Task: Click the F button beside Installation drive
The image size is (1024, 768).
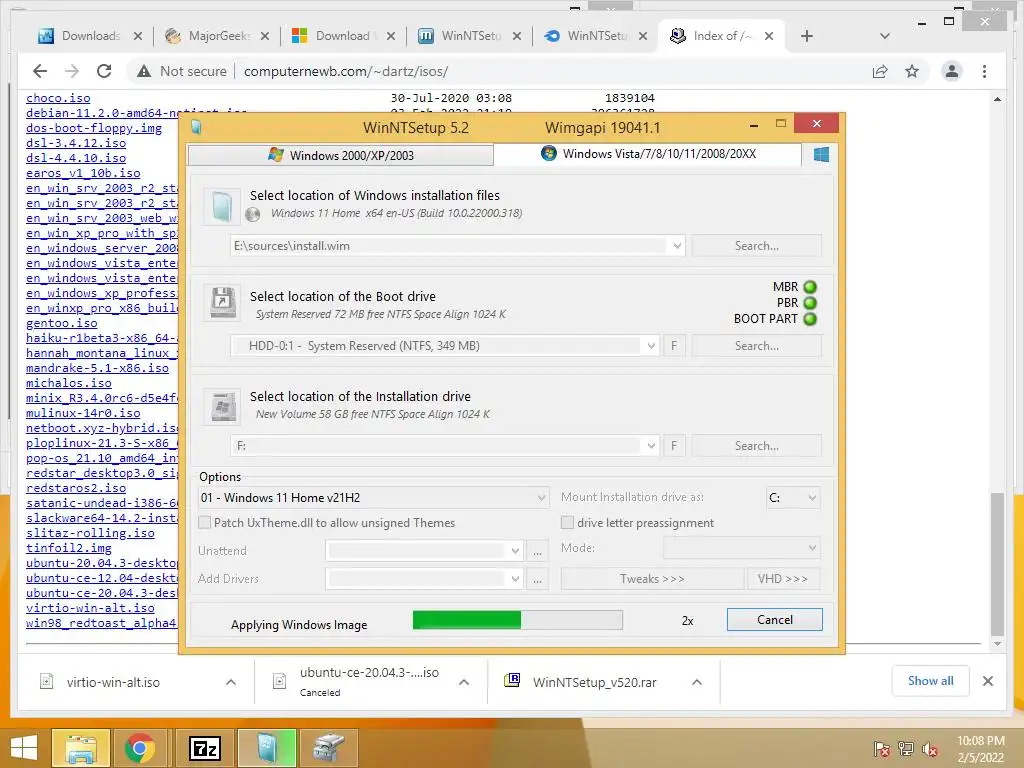Action: [x=674, y=446]
